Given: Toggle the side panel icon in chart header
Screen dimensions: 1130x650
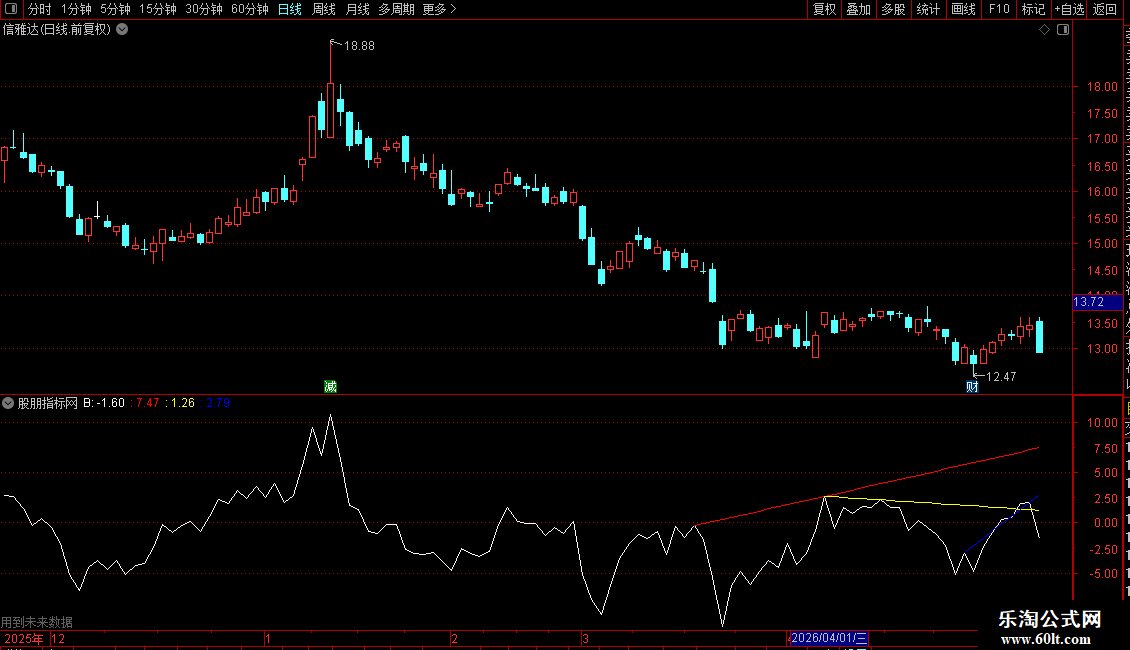Looking at the screenshot, I should [x=1063, y=30].
